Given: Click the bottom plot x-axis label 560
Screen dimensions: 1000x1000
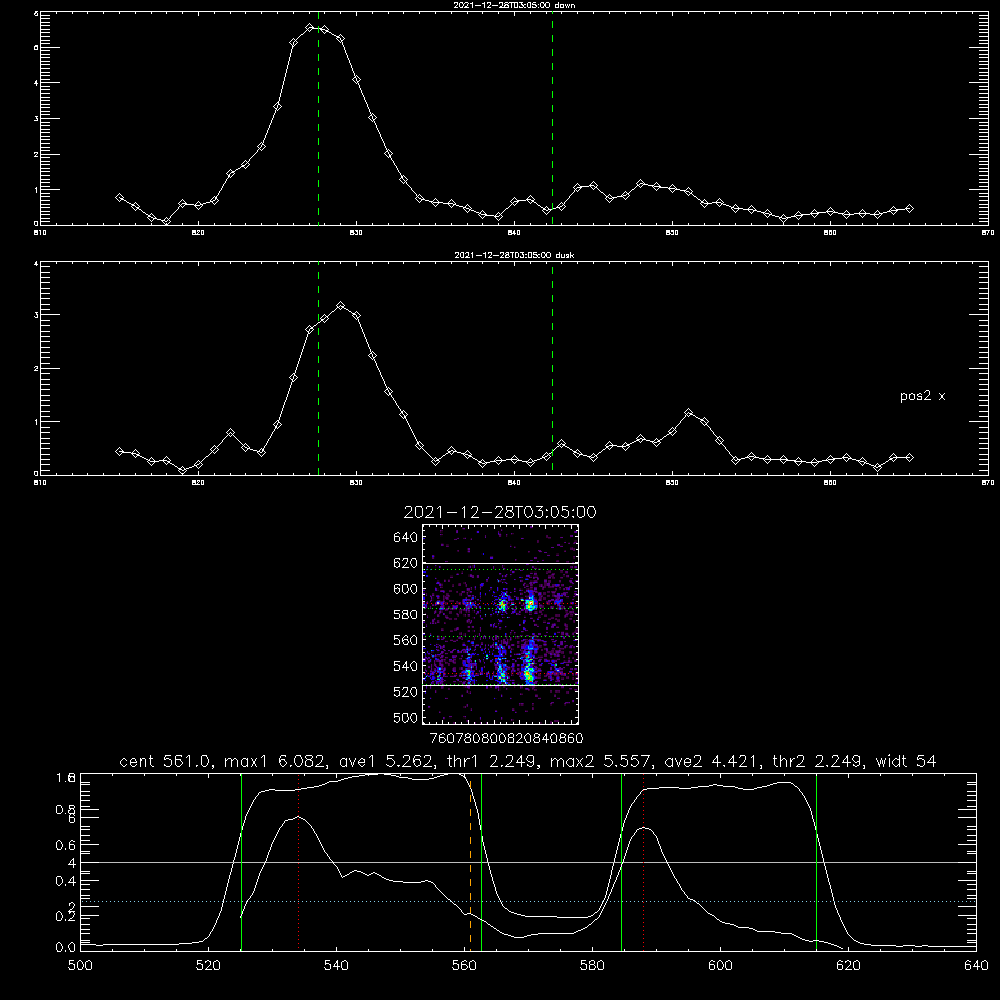Looking at the screenshot, I should (464, 966).
